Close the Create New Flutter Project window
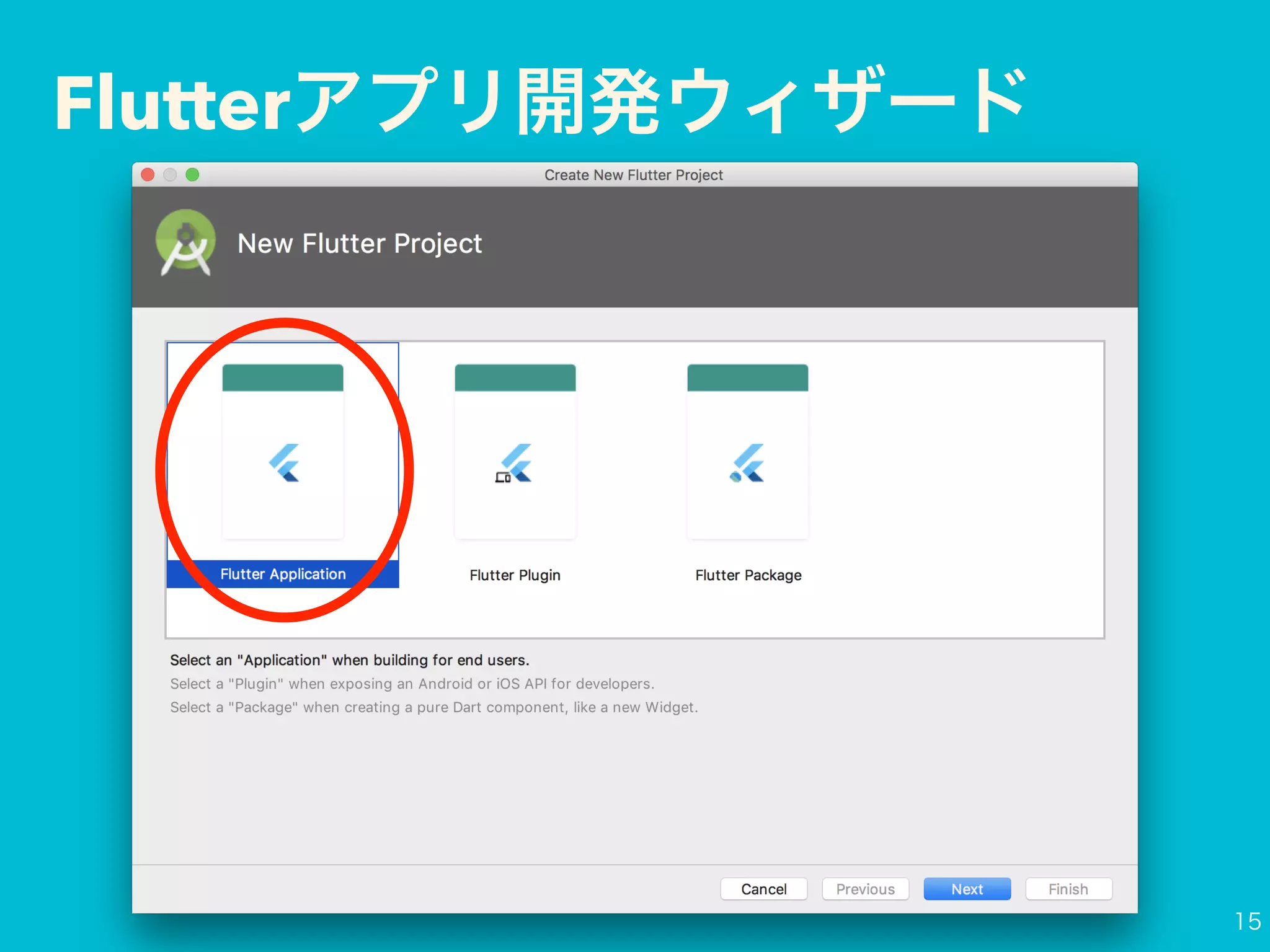The width and height of the screenshot is (1270, 952). (148, 175)
